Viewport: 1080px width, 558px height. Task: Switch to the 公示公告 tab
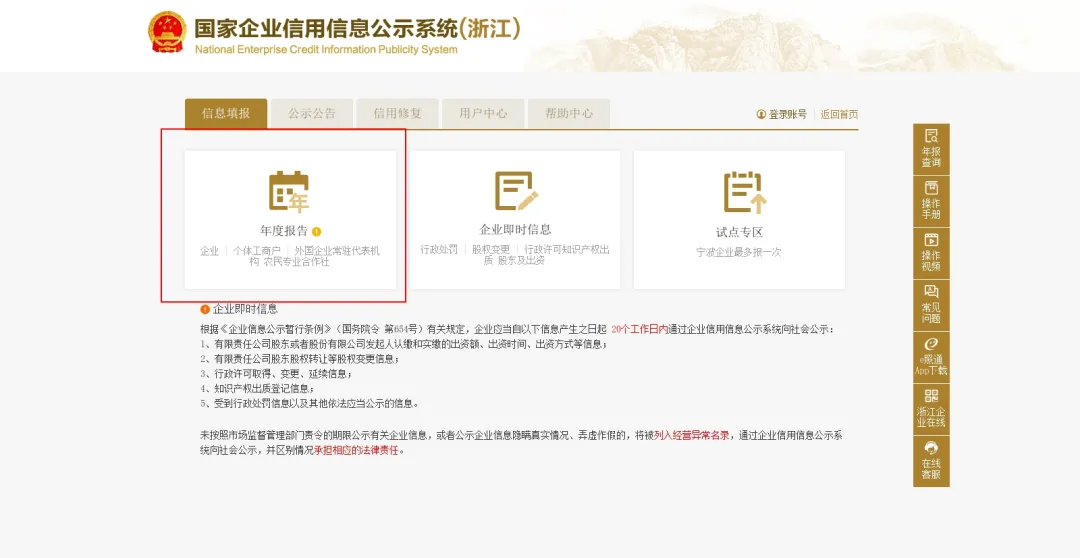[x=312, y=113]
